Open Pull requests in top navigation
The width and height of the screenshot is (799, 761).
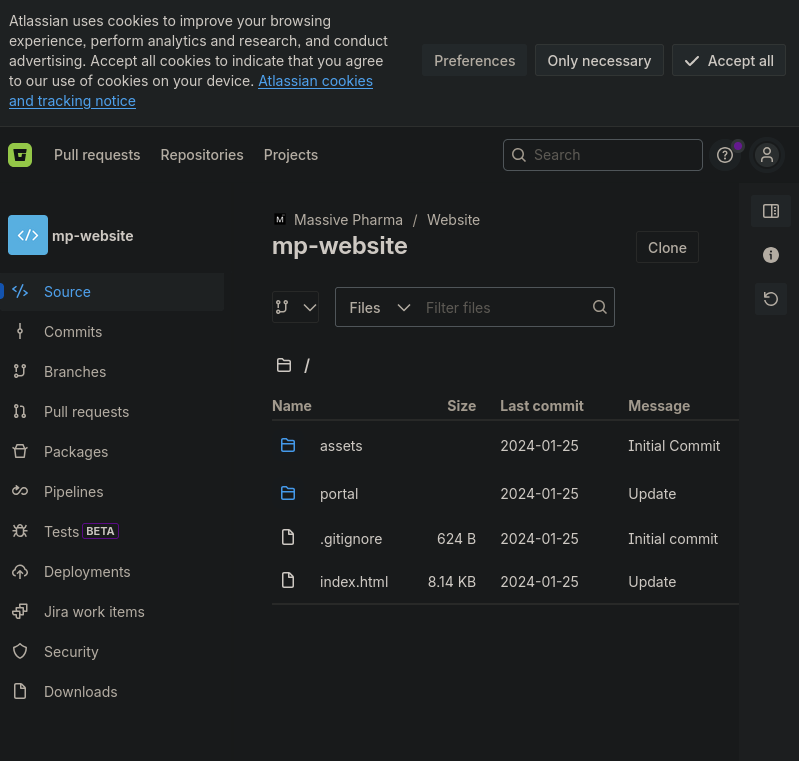pos(97,155)
